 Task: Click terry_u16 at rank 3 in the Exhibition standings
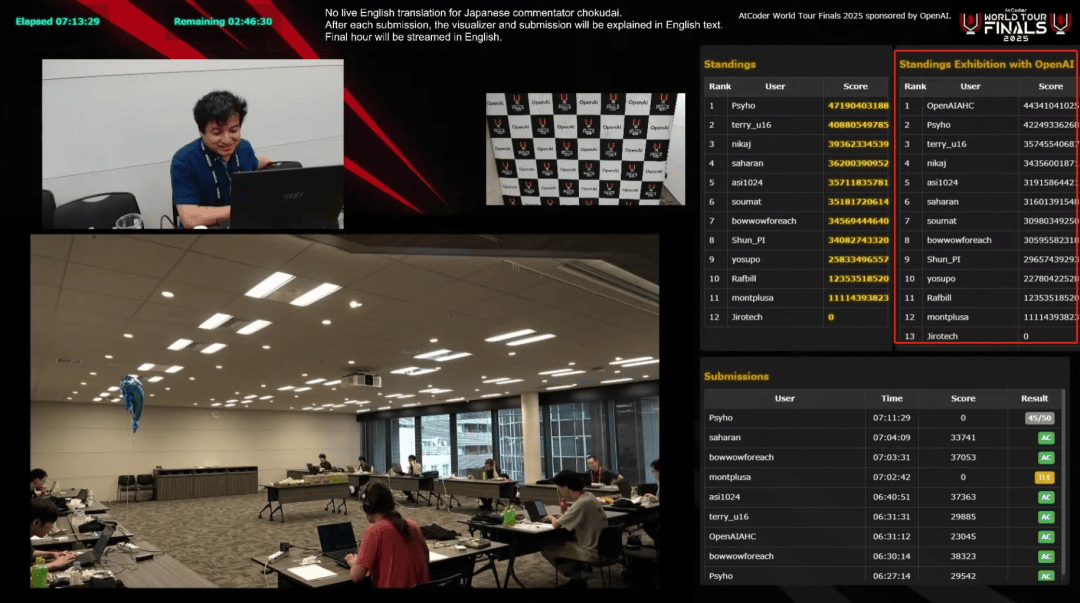[946, 144]
